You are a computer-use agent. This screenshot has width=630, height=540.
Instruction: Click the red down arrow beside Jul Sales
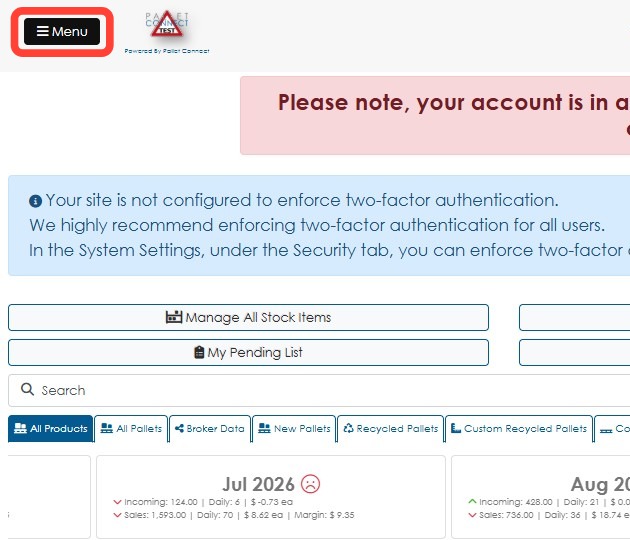117,515
